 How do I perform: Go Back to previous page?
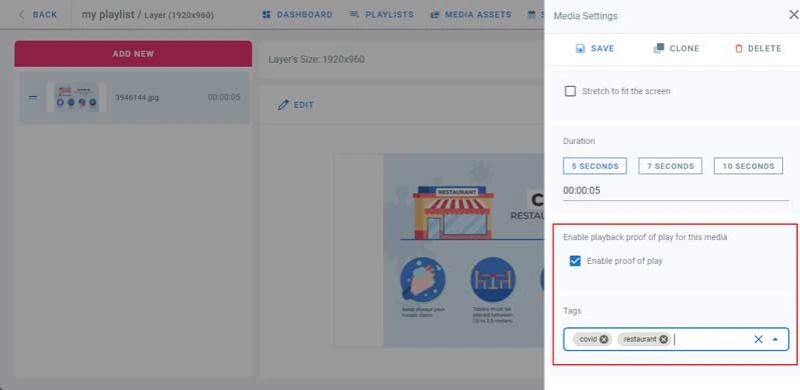click(38, 15)
